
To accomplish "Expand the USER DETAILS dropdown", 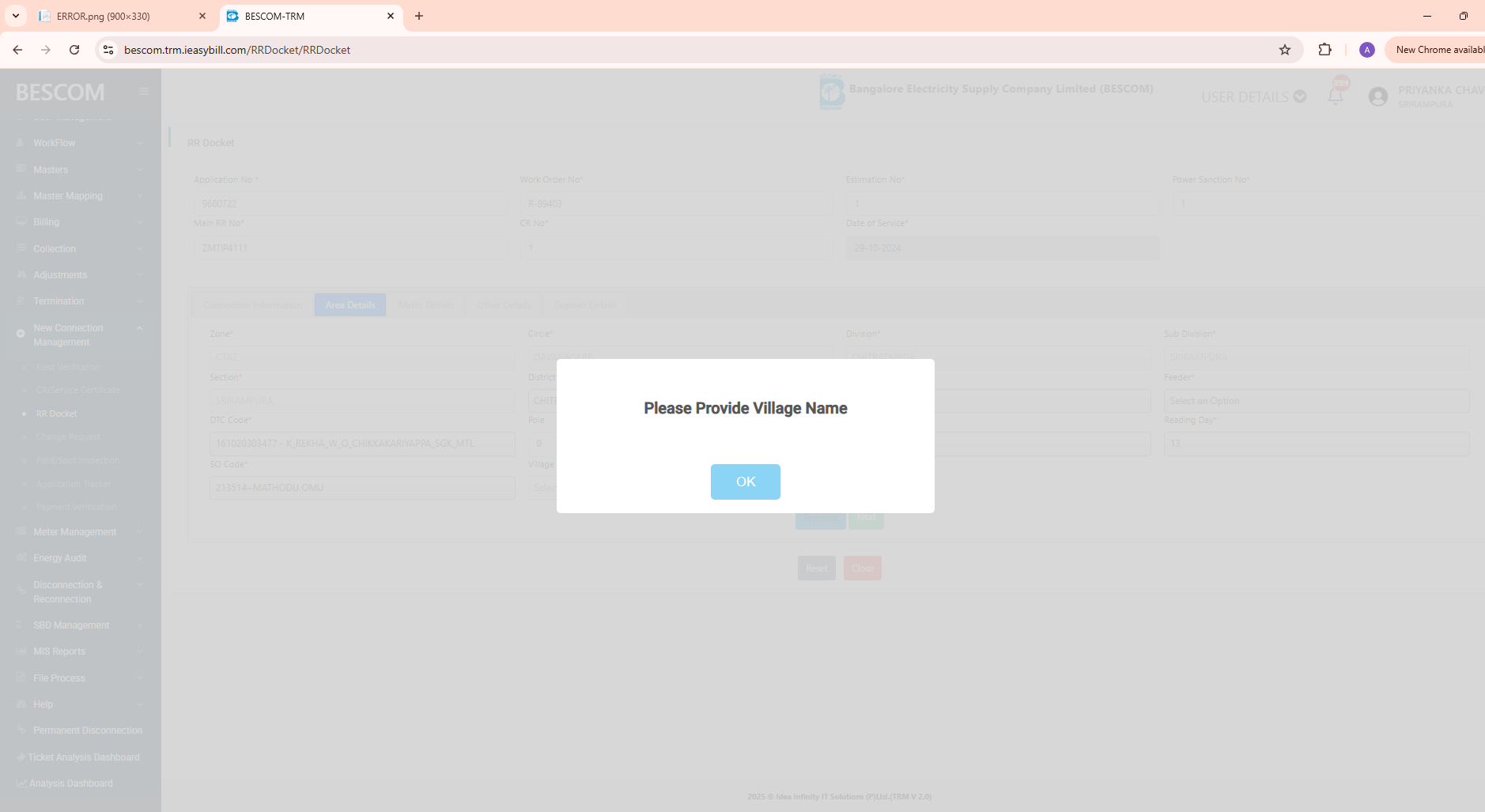I will 1253,96.
